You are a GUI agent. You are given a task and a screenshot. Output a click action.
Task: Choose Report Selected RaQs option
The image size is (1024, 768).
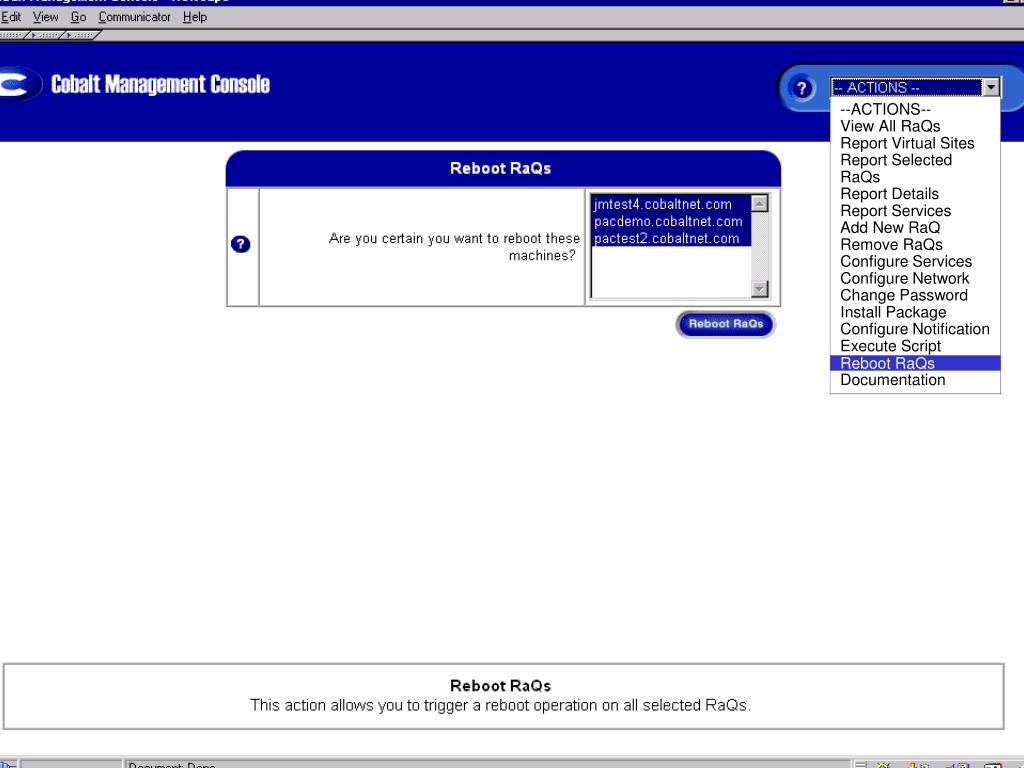915,168
